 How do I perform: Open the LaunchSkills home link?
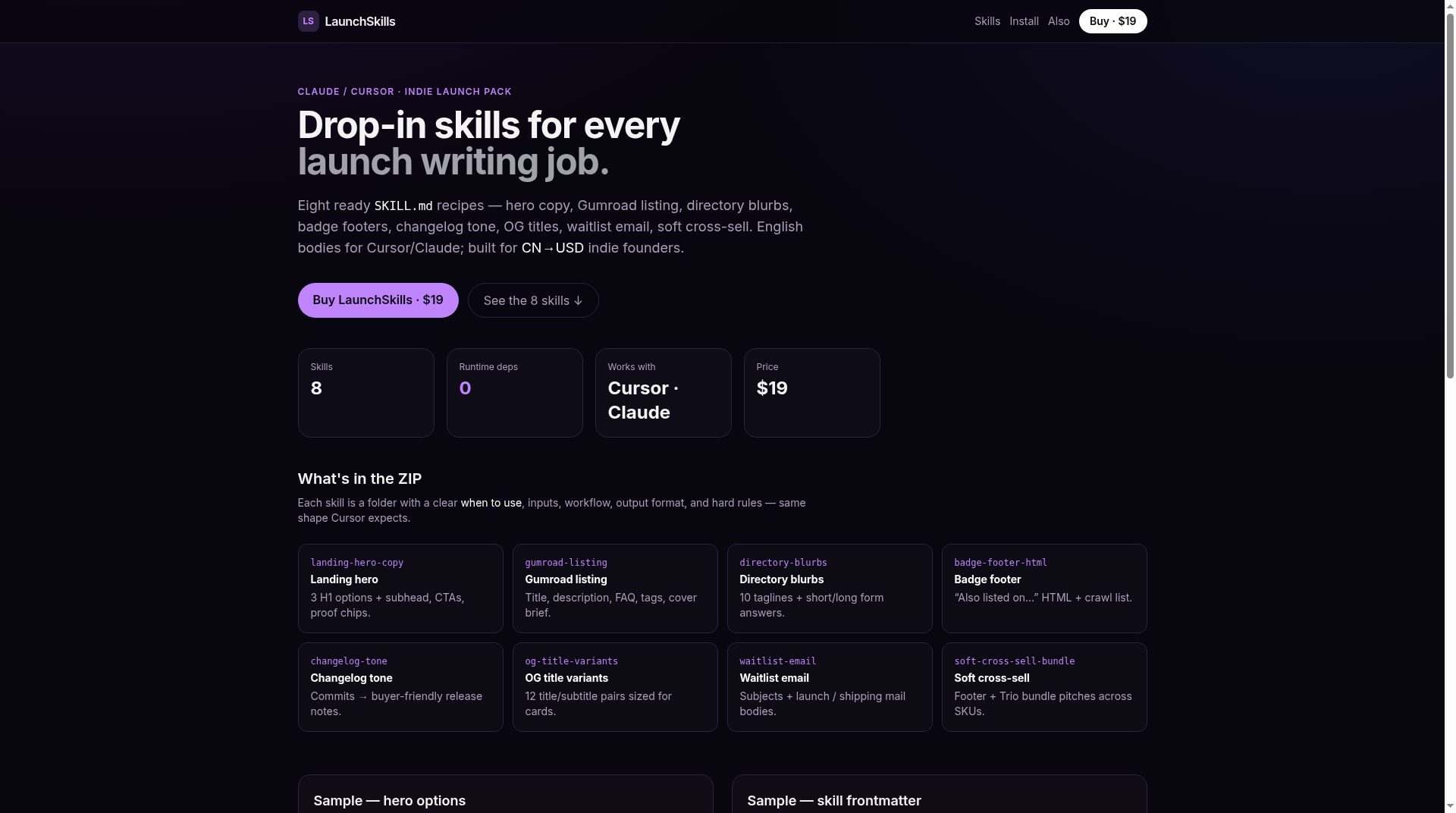[x=347, y=21]
